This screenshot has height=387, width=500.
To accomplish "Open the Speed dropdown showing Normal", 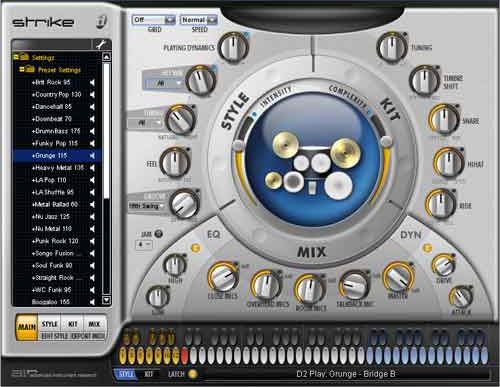I will tap(199, 20).
